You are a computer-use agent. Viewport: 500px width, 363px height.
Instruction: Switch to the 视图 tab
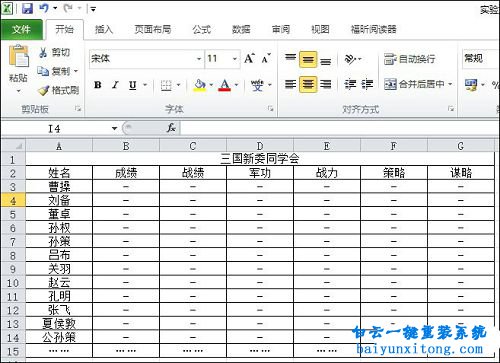(x=320, y=29)
